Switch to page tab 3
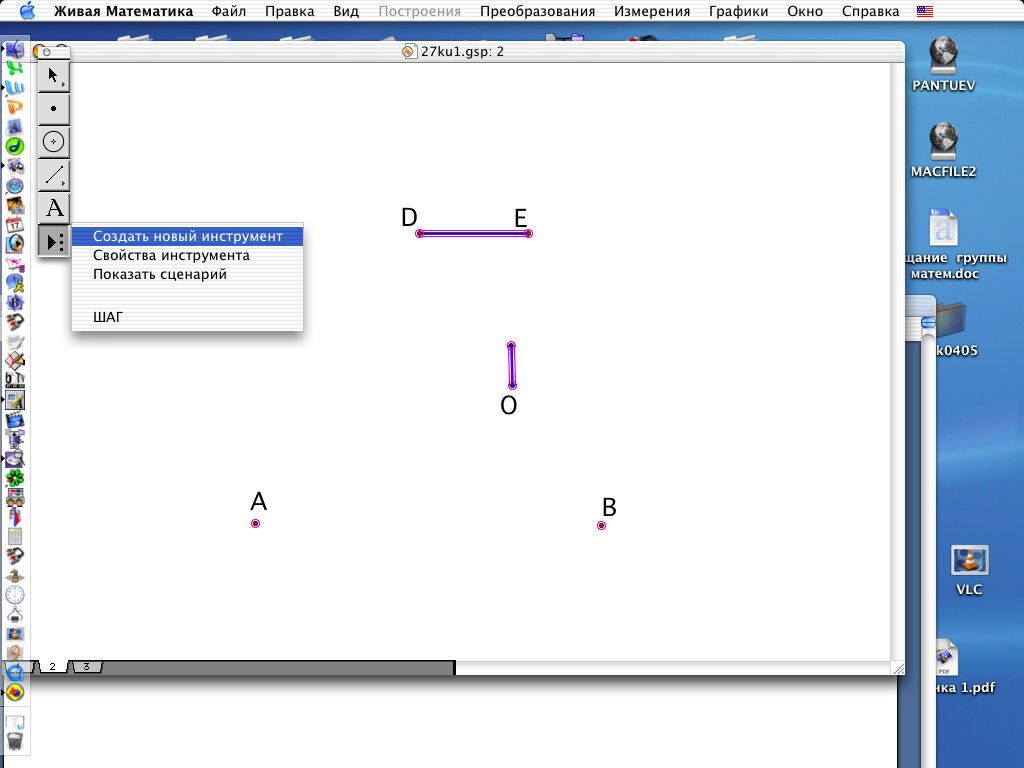 [86, 667]
